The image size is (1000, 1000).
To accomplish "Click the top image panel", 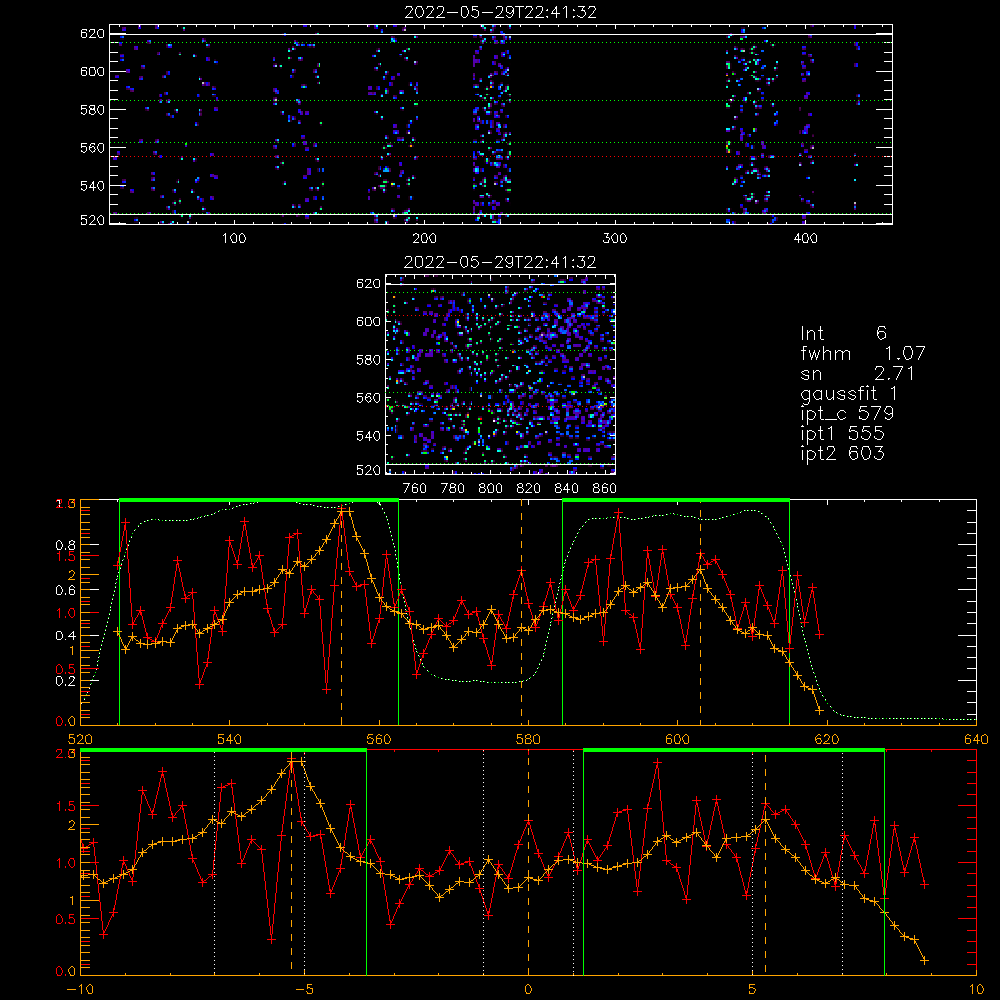I will [x=501, y=124].
